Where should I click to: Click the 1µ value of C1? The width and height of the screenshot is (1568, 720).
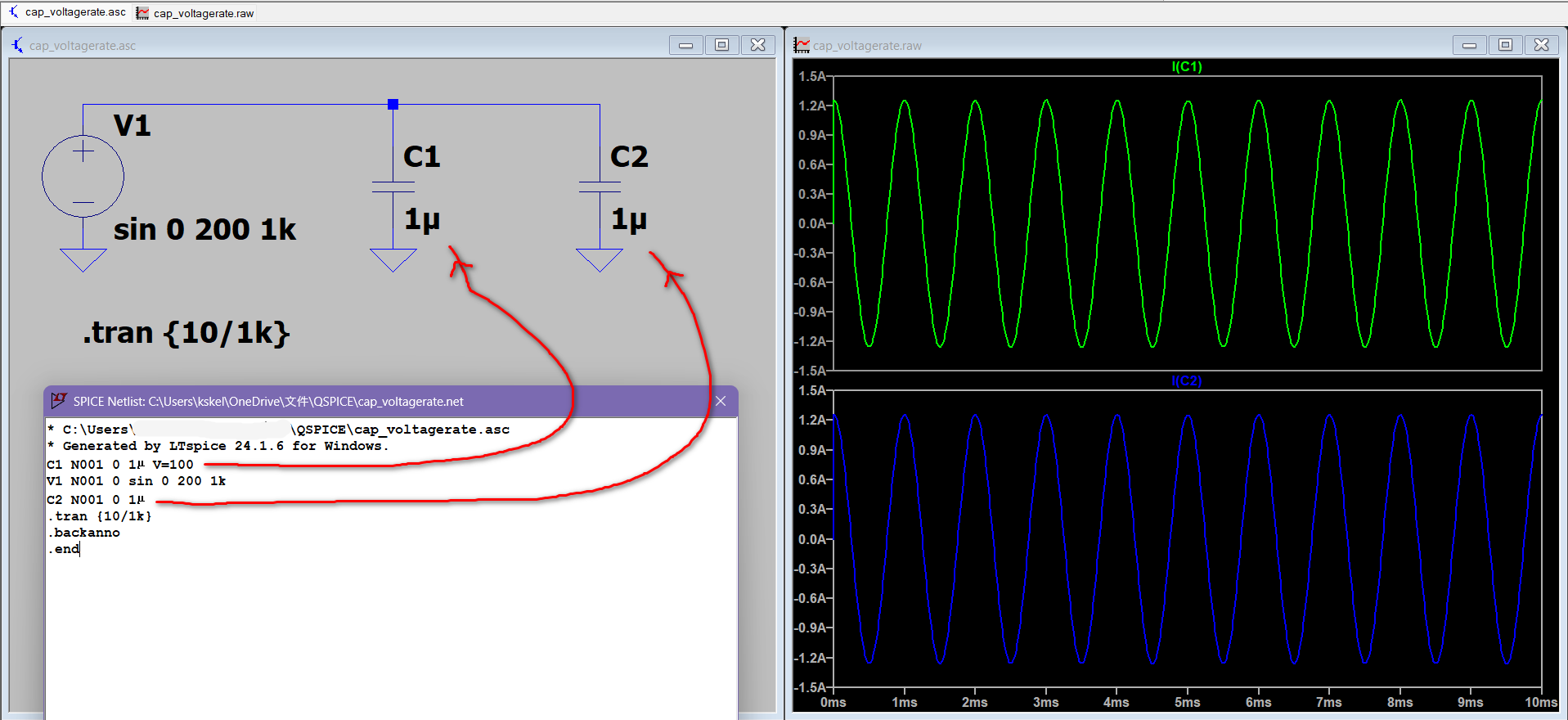(x=422, y=219)
